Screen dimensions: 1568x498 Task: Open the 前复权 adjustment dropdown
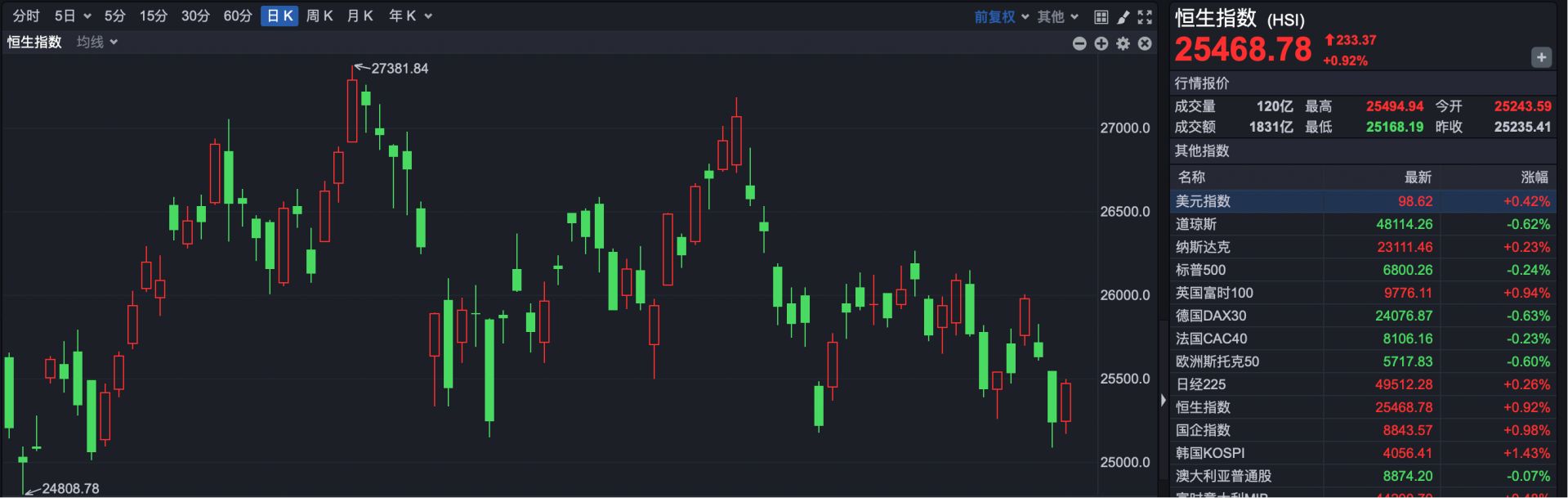point(1001,16)
